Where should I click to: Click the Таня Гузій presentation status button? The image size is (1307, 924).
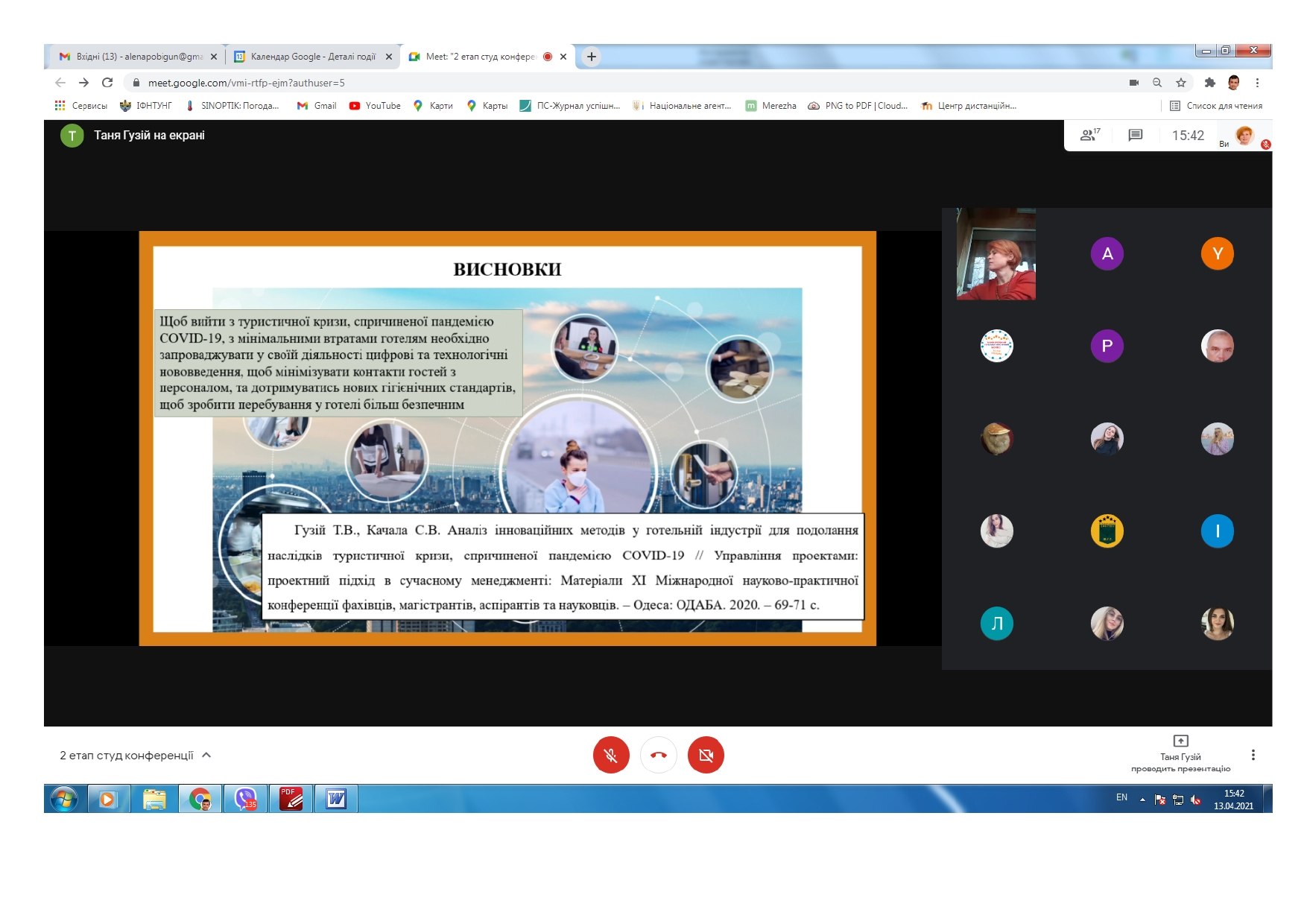(x=1180, y=753)
